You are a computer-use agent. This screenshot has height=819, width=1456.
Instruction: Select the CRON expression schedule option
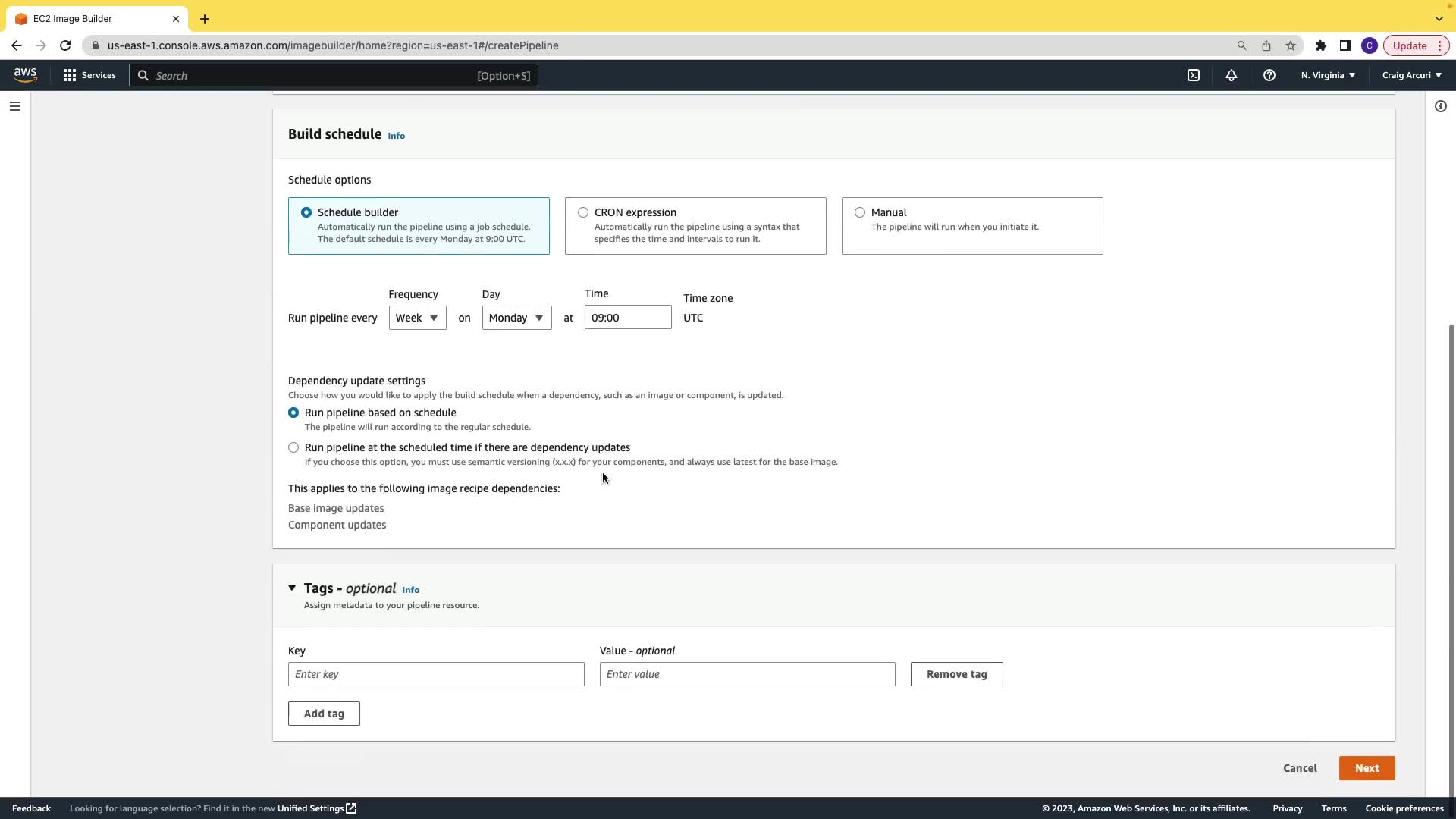click(x=583, y=212)
